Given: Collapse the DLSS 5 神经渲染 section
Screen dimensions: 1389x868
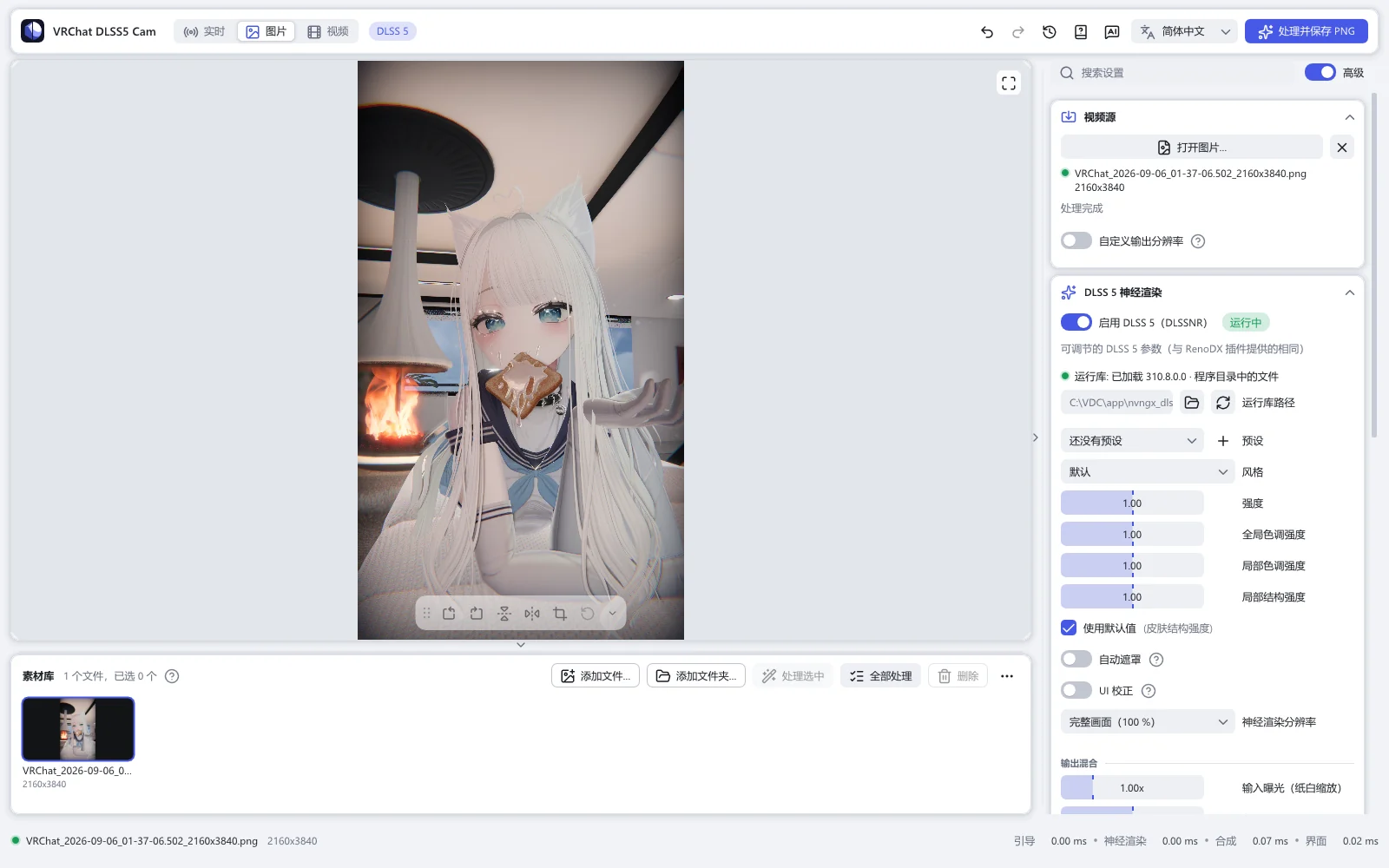Looking at the screenshot, I should 1349,293.
